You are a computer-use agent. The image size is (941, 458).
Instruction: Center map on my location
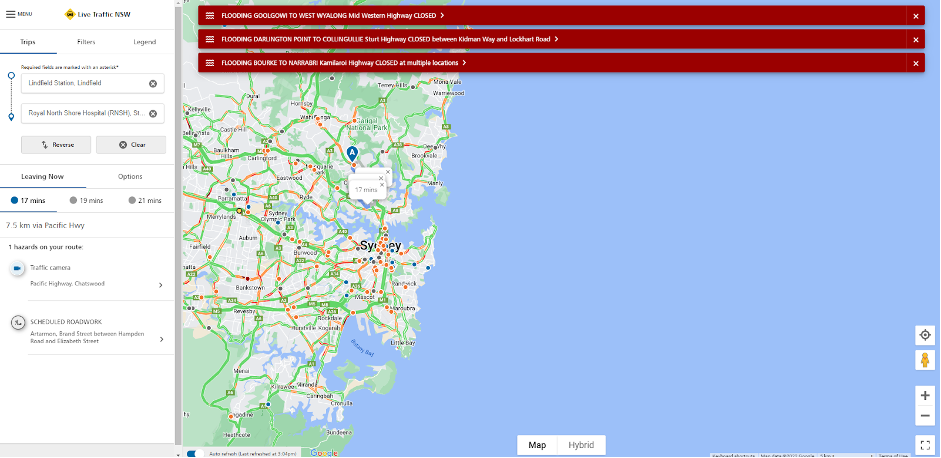(x=925, y=335)
